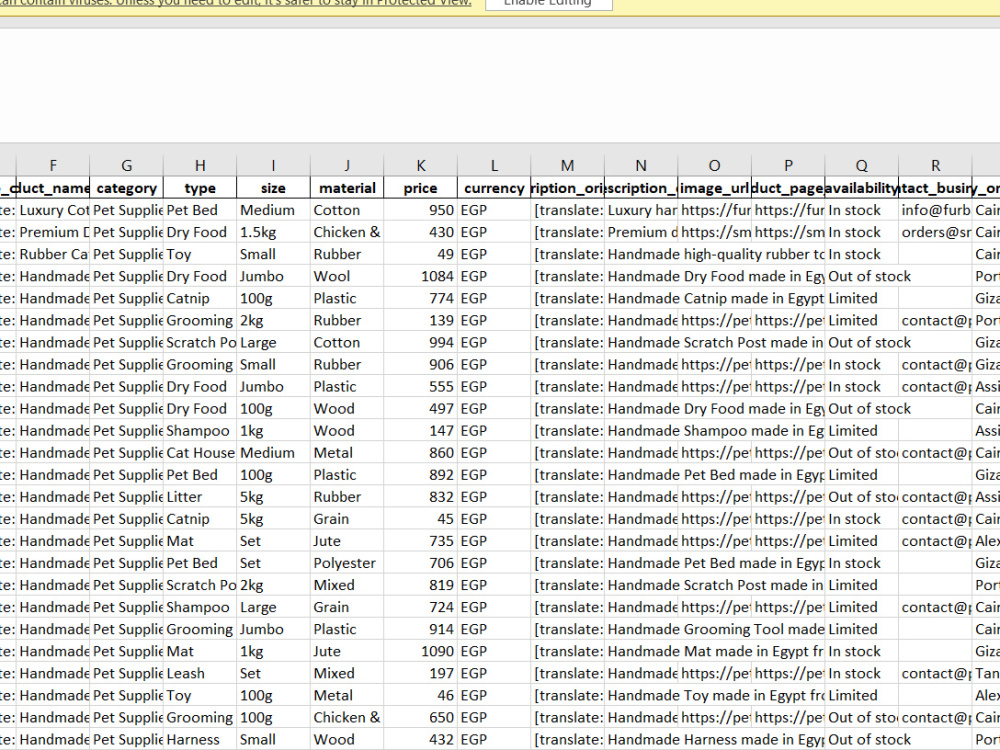Select column G header
The width and height of the screenshot is (1000, 750).
pyautogui.click(x=126, y=166)
